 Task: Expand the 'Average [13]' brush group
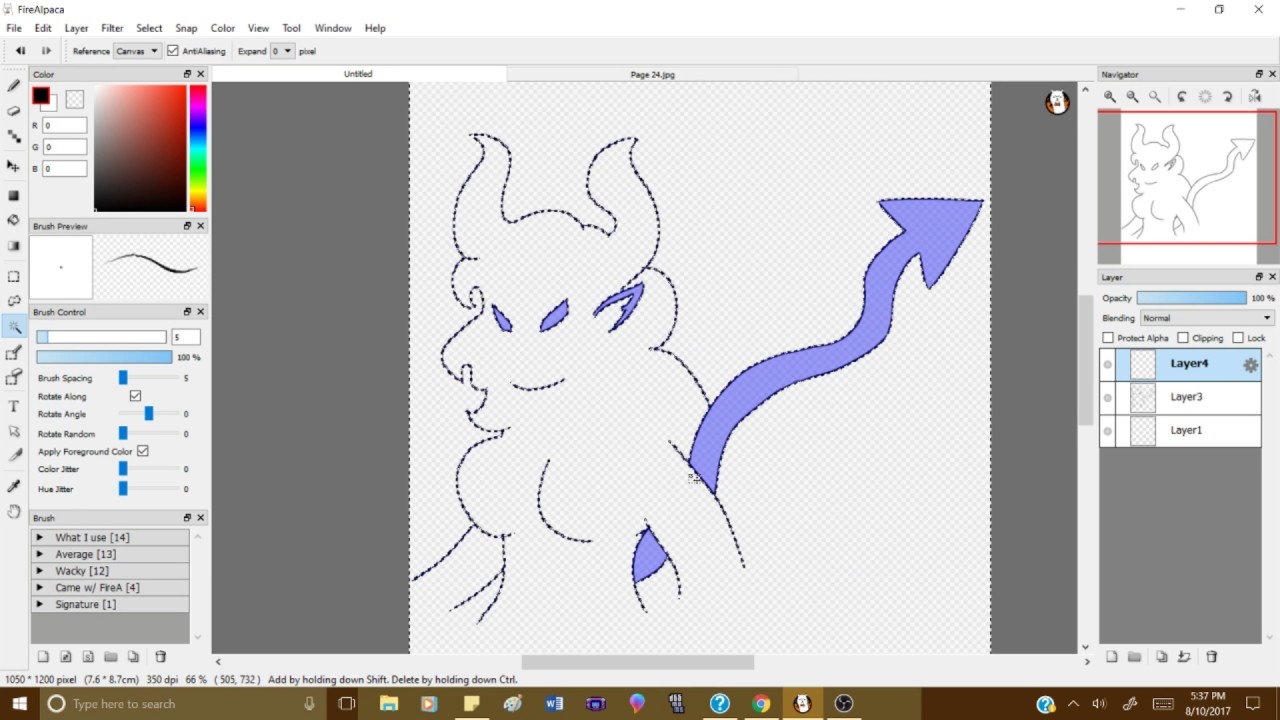(x=40, y=554)
